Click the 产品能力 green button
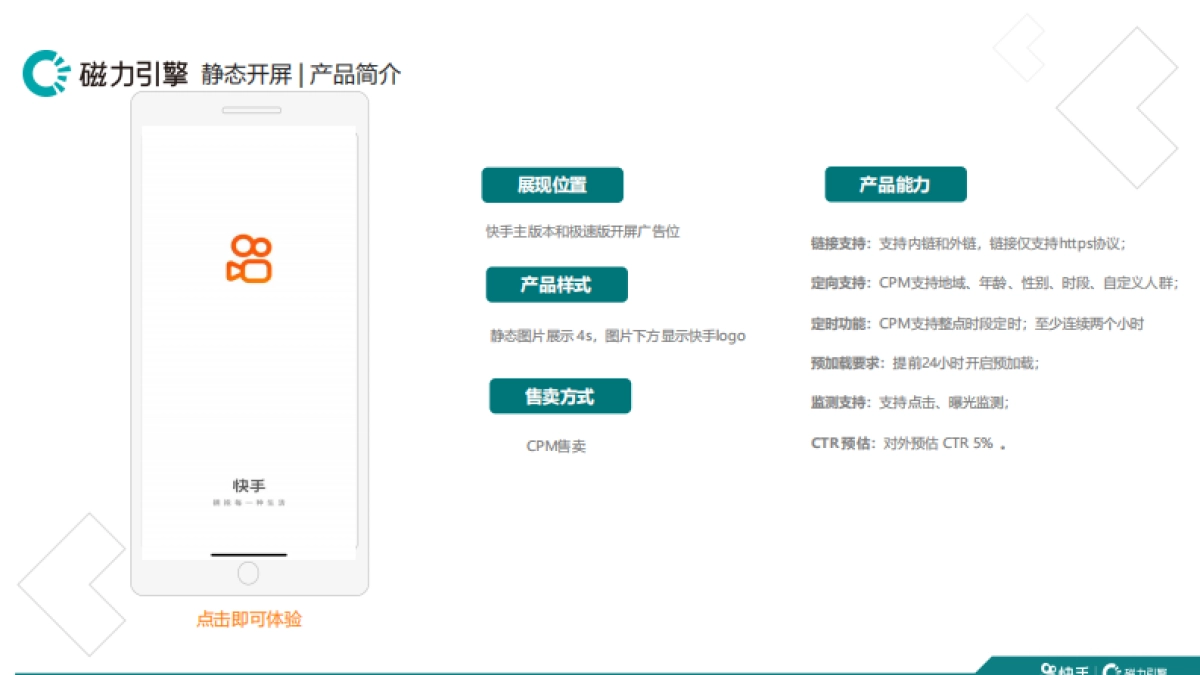 point(896,184)
